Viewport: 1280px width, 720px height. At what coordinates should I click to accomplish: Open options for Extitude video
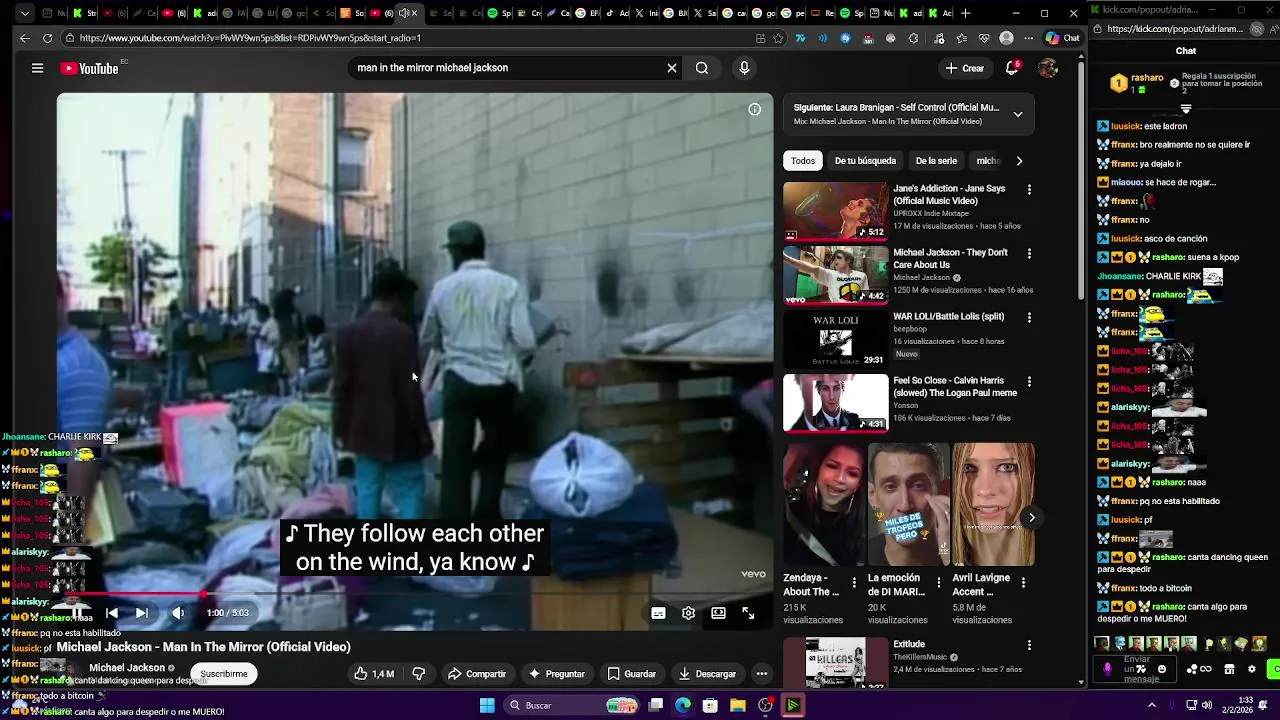point(1029,646)
